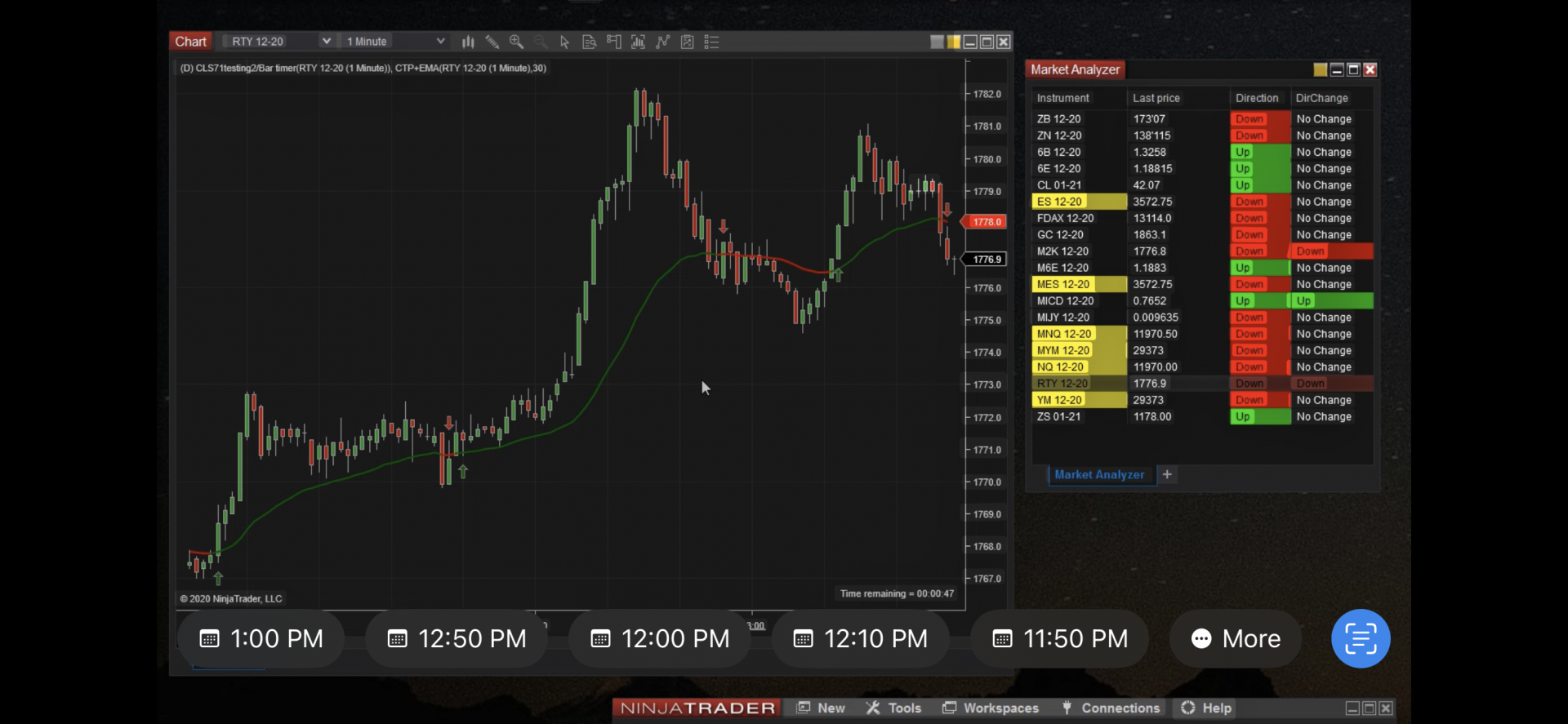Select the ZS 01-21 instrument row
The height and width of the screenshot is (724, 1568).
[x=1202, y=416]
